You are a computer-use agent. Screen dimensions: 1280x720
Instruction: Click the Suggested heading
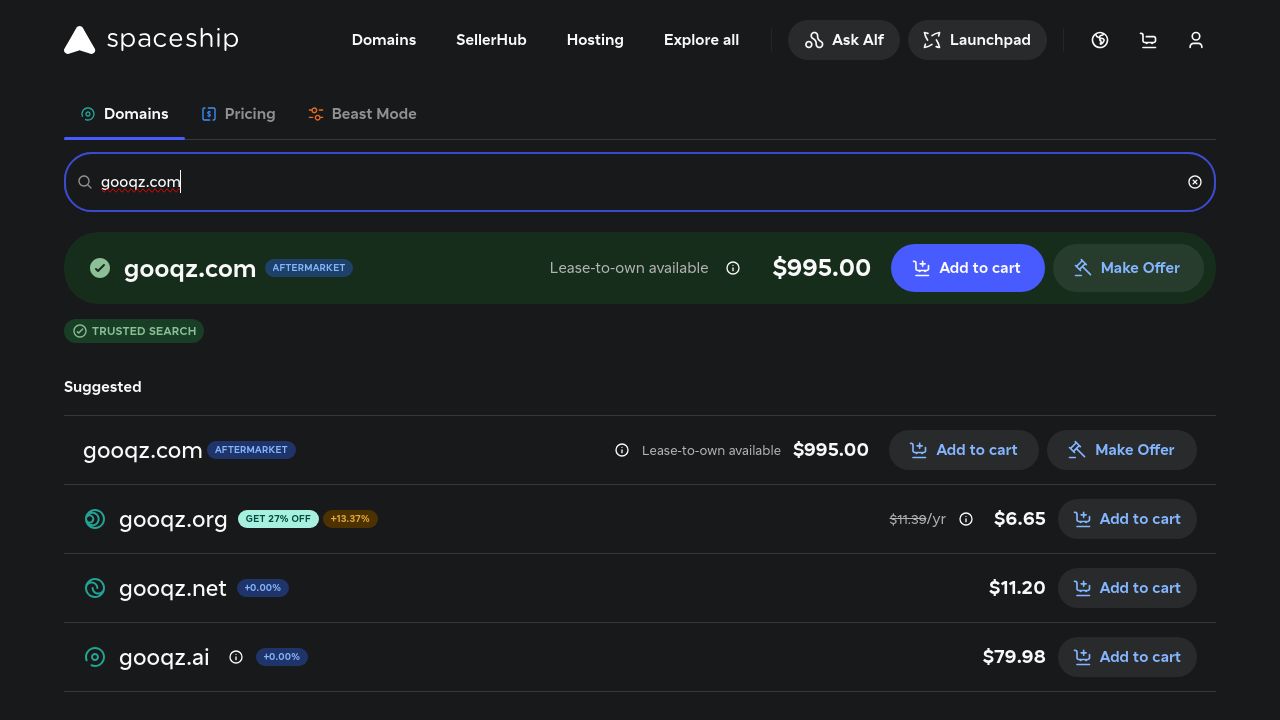coord(103,387)
